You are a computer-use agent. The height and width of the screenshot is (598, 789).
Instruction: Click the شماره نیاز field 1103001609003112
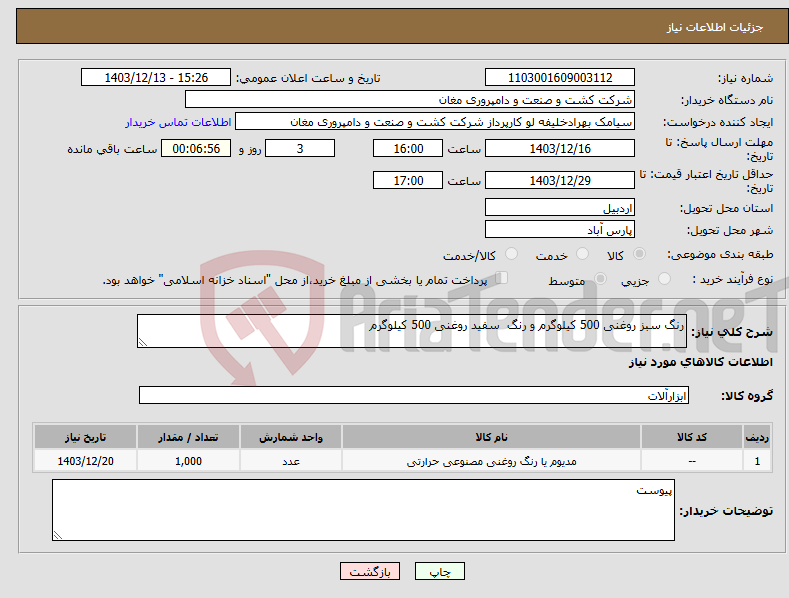[560, 78]
